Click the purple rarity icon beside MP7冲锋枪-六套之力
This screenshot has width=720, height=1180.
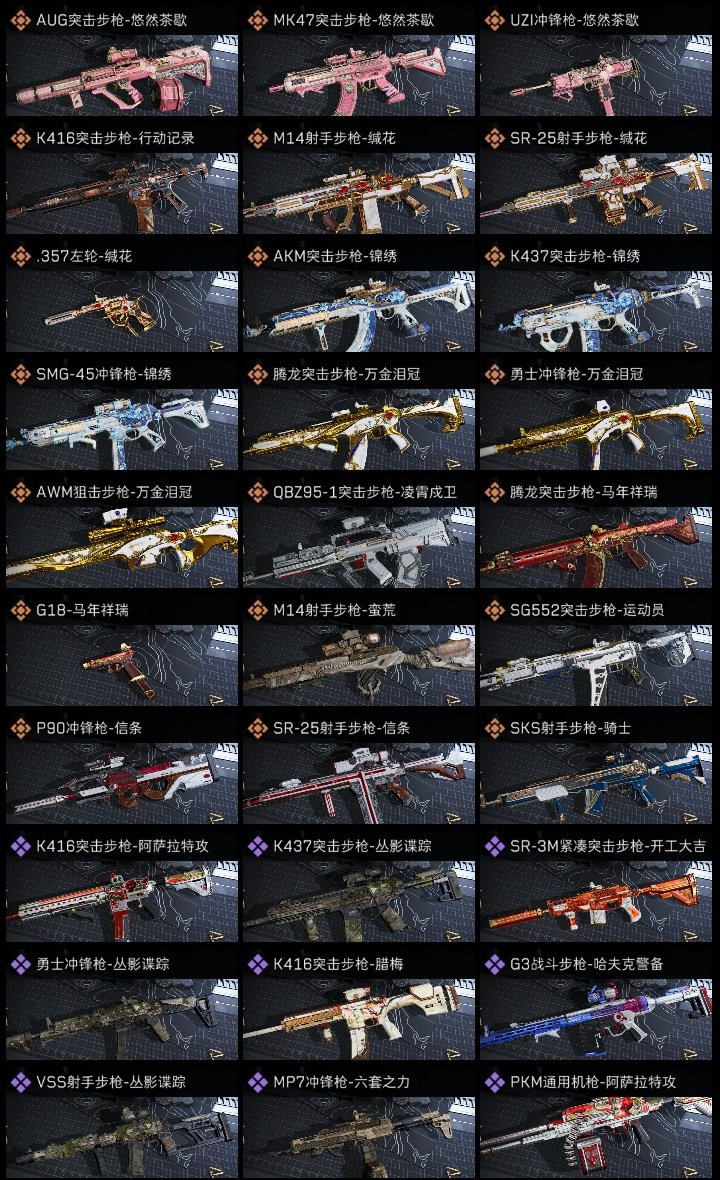[257, 1082]
